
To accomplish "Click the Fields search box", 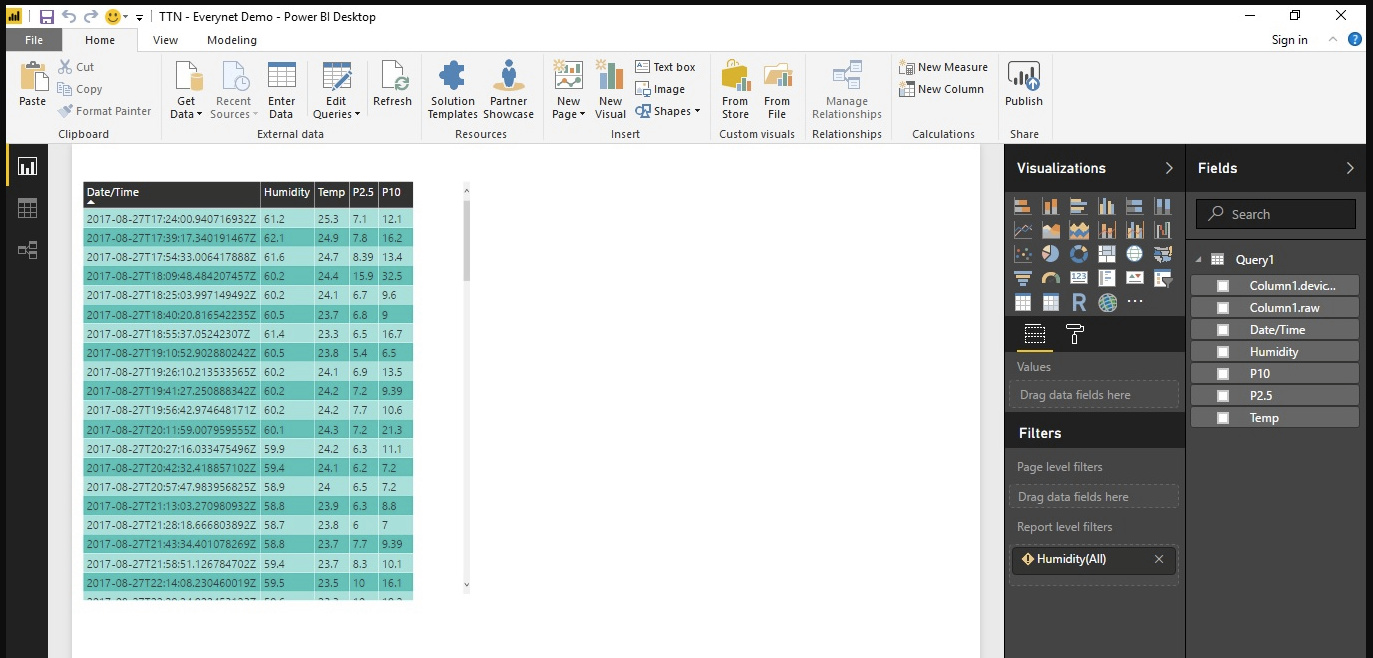I will pyautogui.click(x=1276, y=214).
